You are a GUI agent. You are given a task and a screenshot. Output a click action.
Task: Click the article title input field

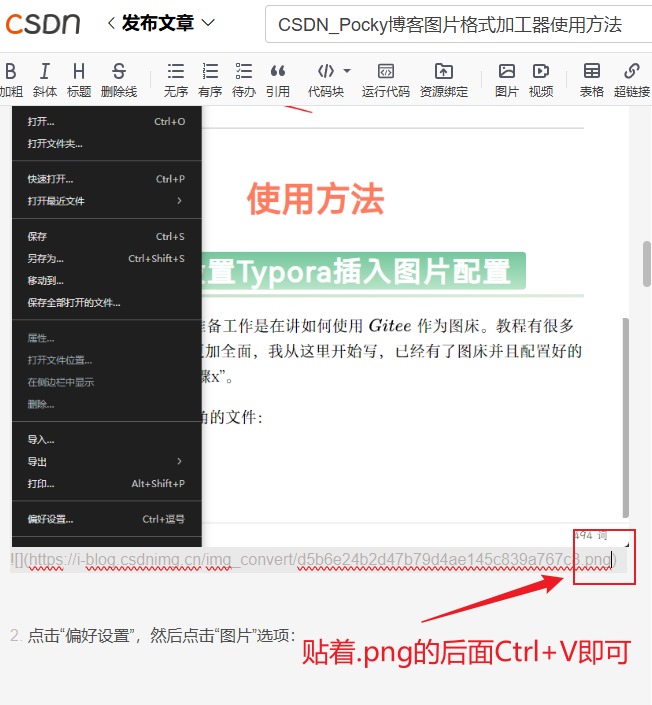point(458,24)
